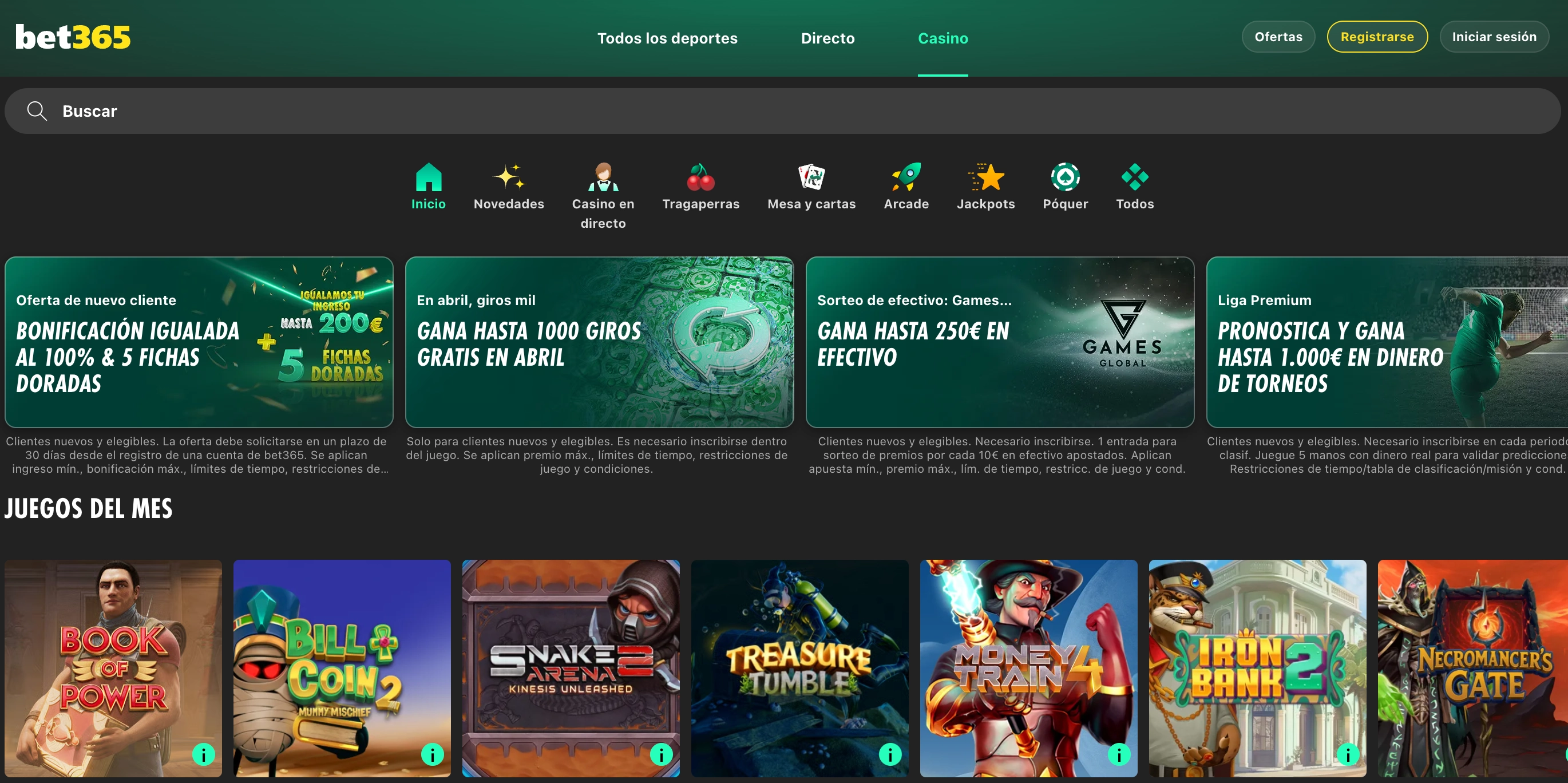Launch Snake Arena 2 Kinesis Unleashed
Screen dimensions: 1568x783
(571, 669)
